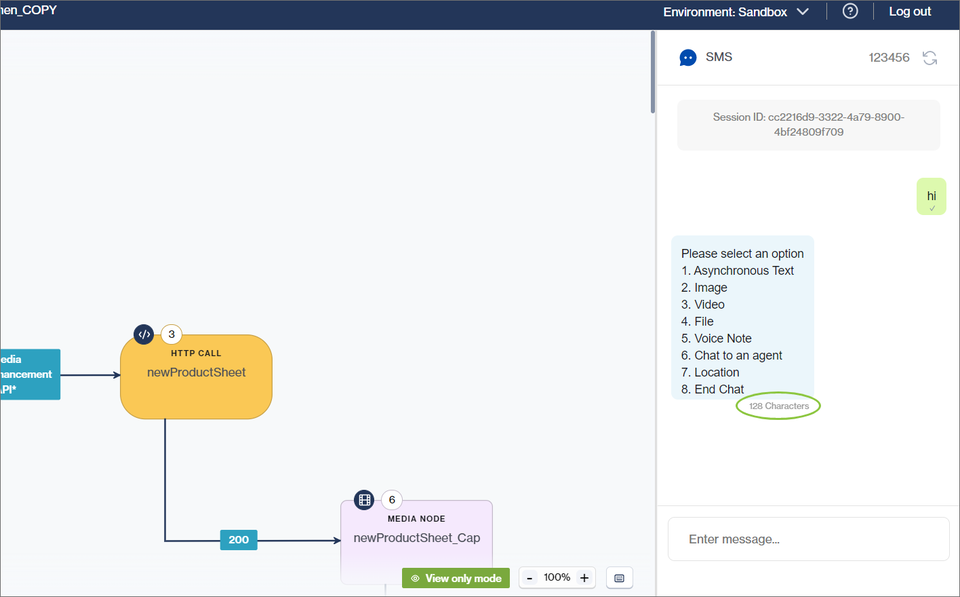This screenshot has height=597, width=960.
Task: Click the number 6 badge on Media node
Action: click(391, 500)
